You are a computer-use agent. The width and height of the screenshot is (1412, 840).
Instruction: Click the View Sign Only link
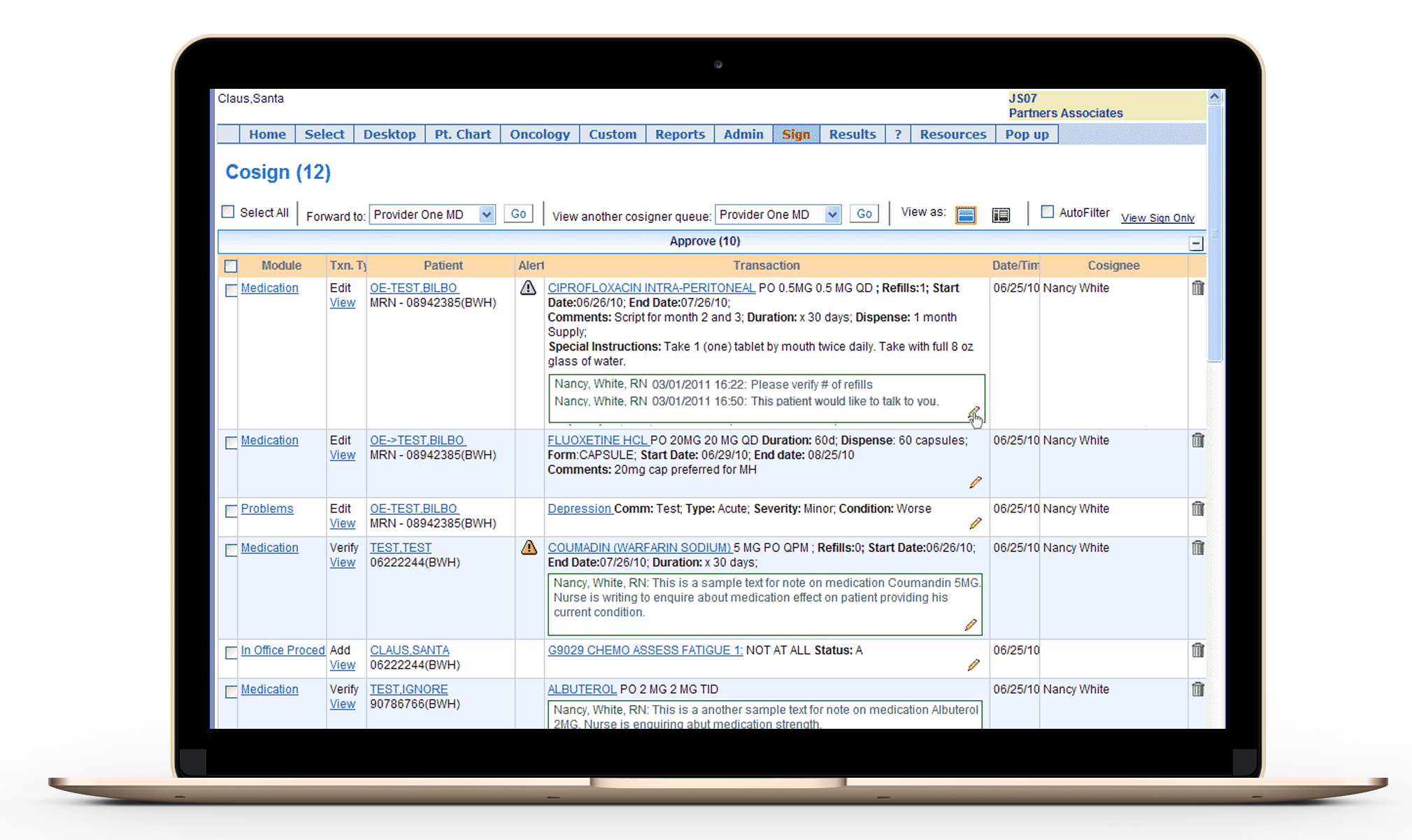[1157, 218]
